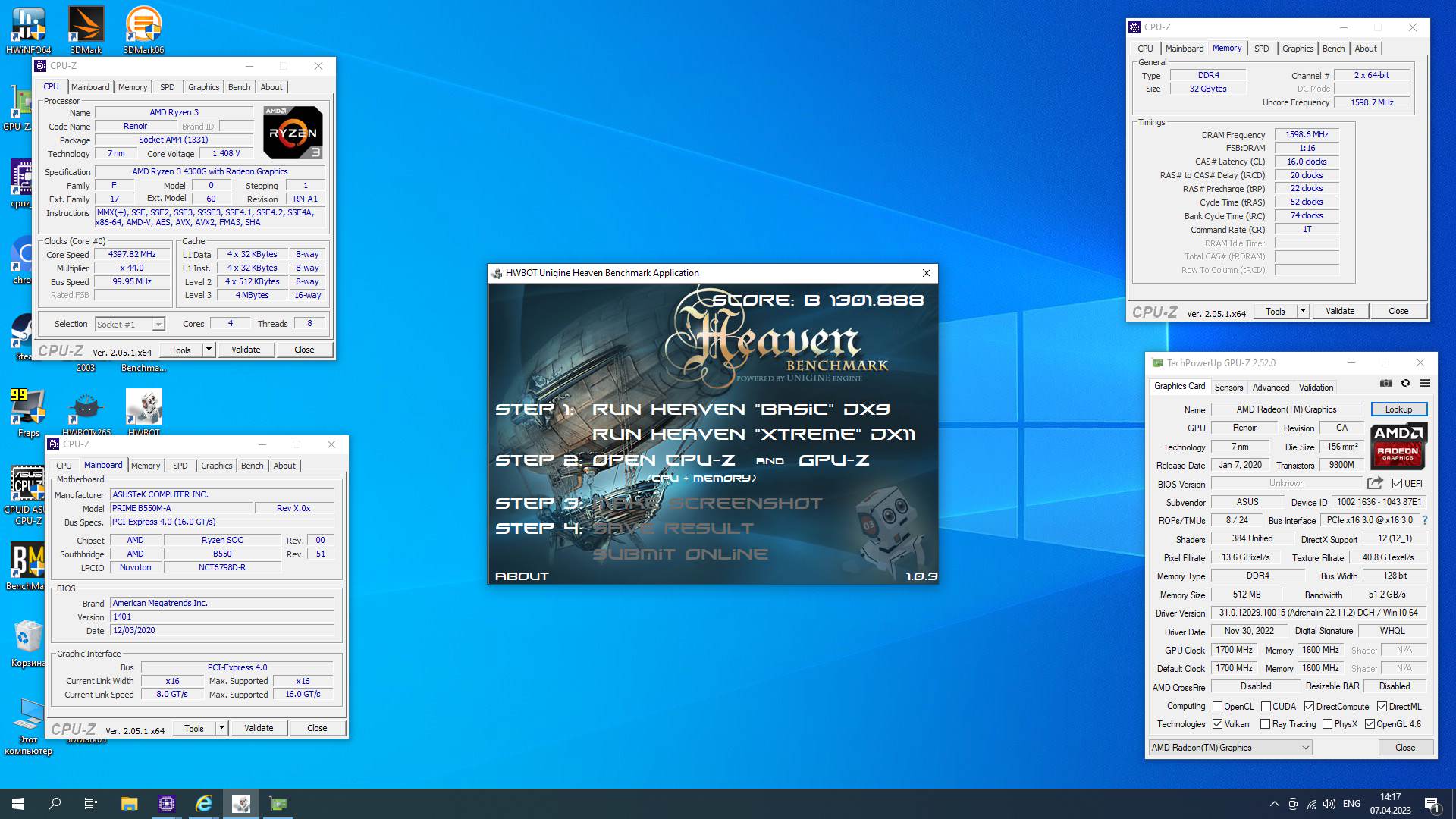1456x819 pixels.
Task: Open the ENG language indicator in taskbar
Action: point(1351,804)
